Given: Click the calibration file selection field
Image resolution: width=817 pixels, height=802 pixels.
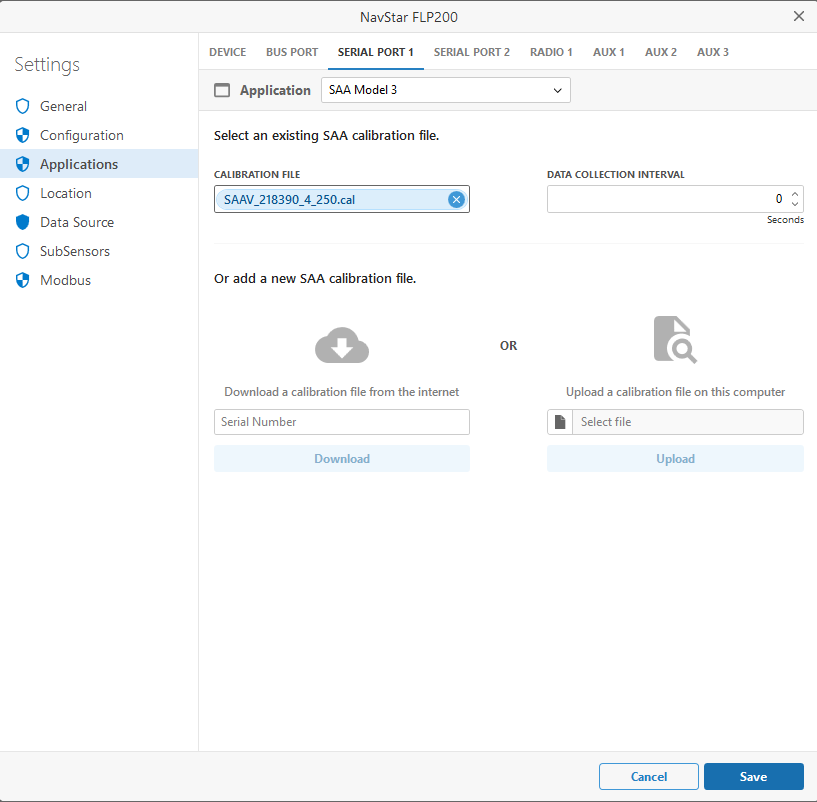Looking at the screenshot, I should click(342, 199).
